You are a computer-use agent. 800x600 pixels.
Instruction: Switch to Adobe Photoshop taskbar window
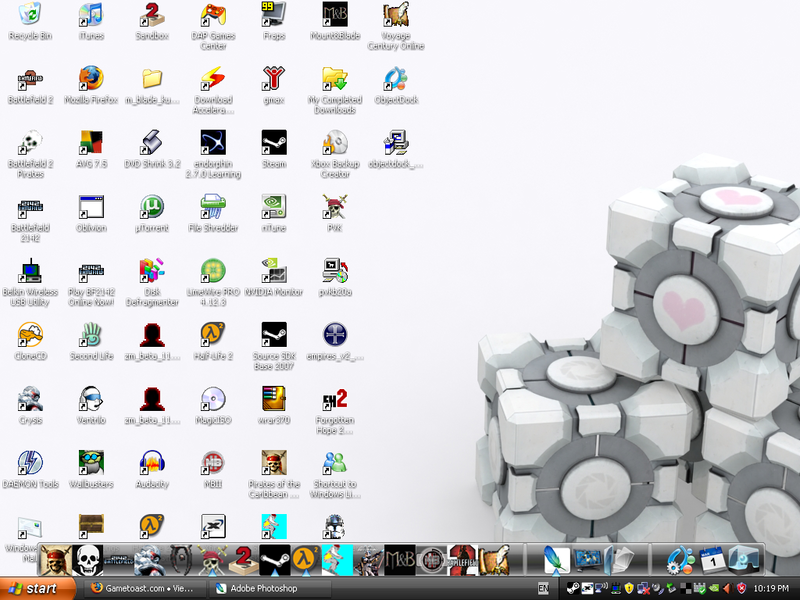click(269, 588)
